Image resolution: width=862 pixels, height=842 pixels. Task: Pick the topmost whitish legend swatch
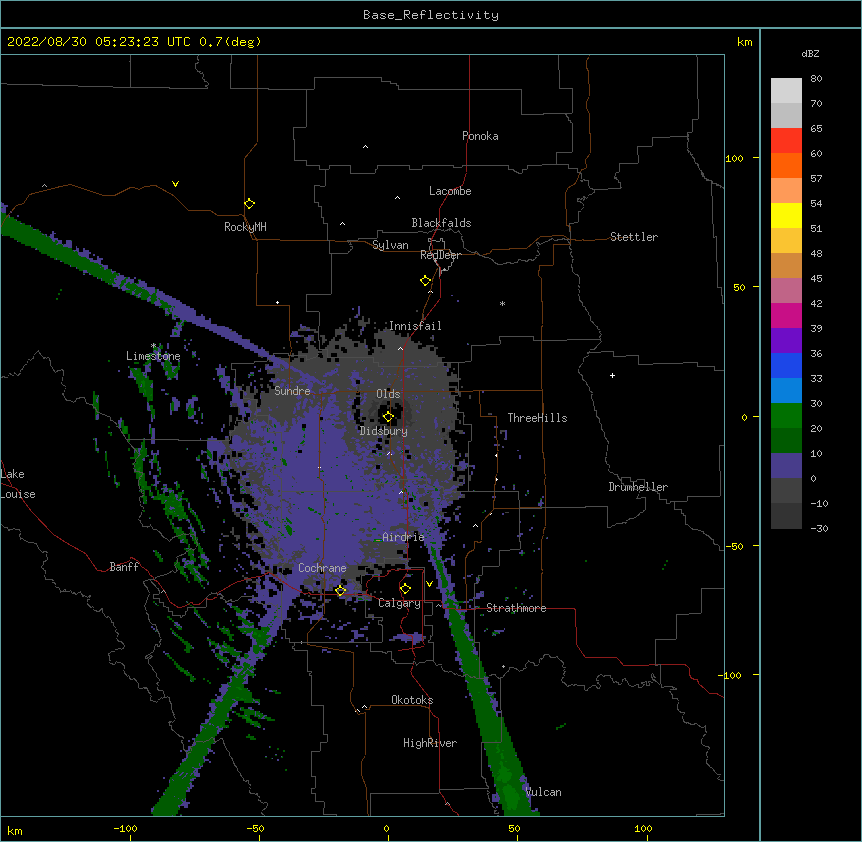(x=786, y=90)
